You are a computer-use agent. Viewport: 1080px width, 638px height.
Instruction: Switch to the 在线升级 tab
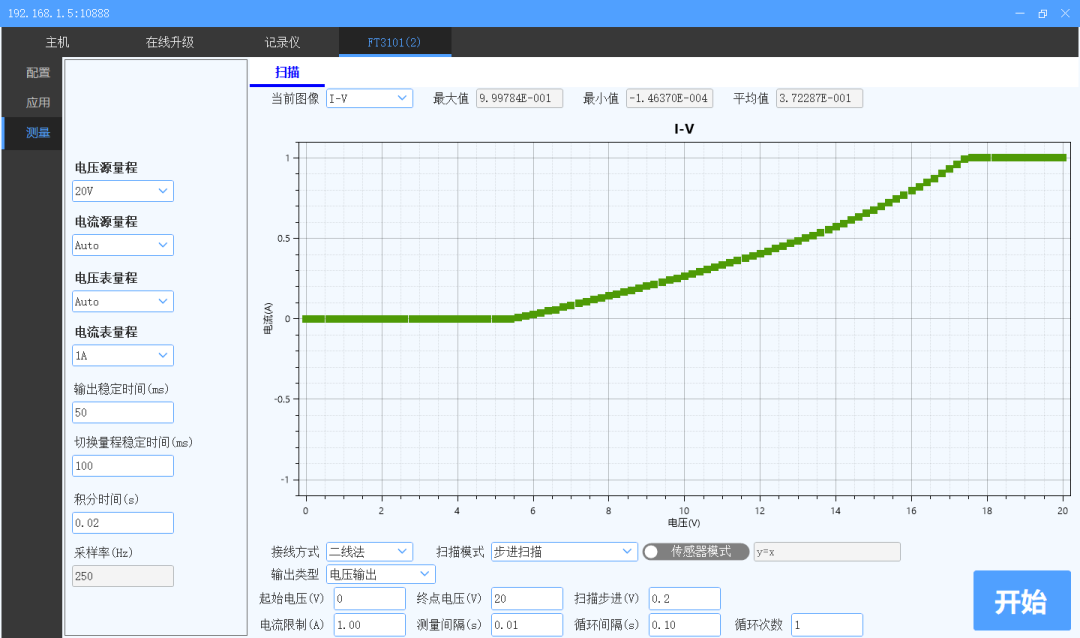169,42
